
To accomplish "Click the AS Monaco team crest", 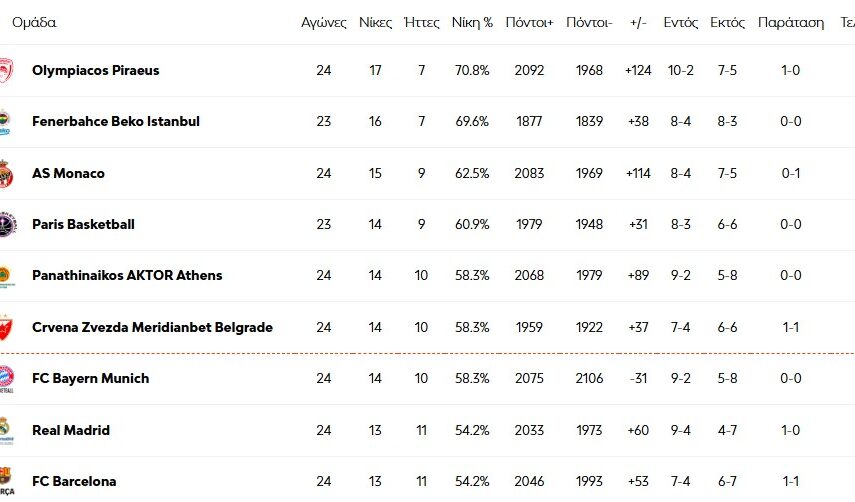I will (x=6, y=174).
